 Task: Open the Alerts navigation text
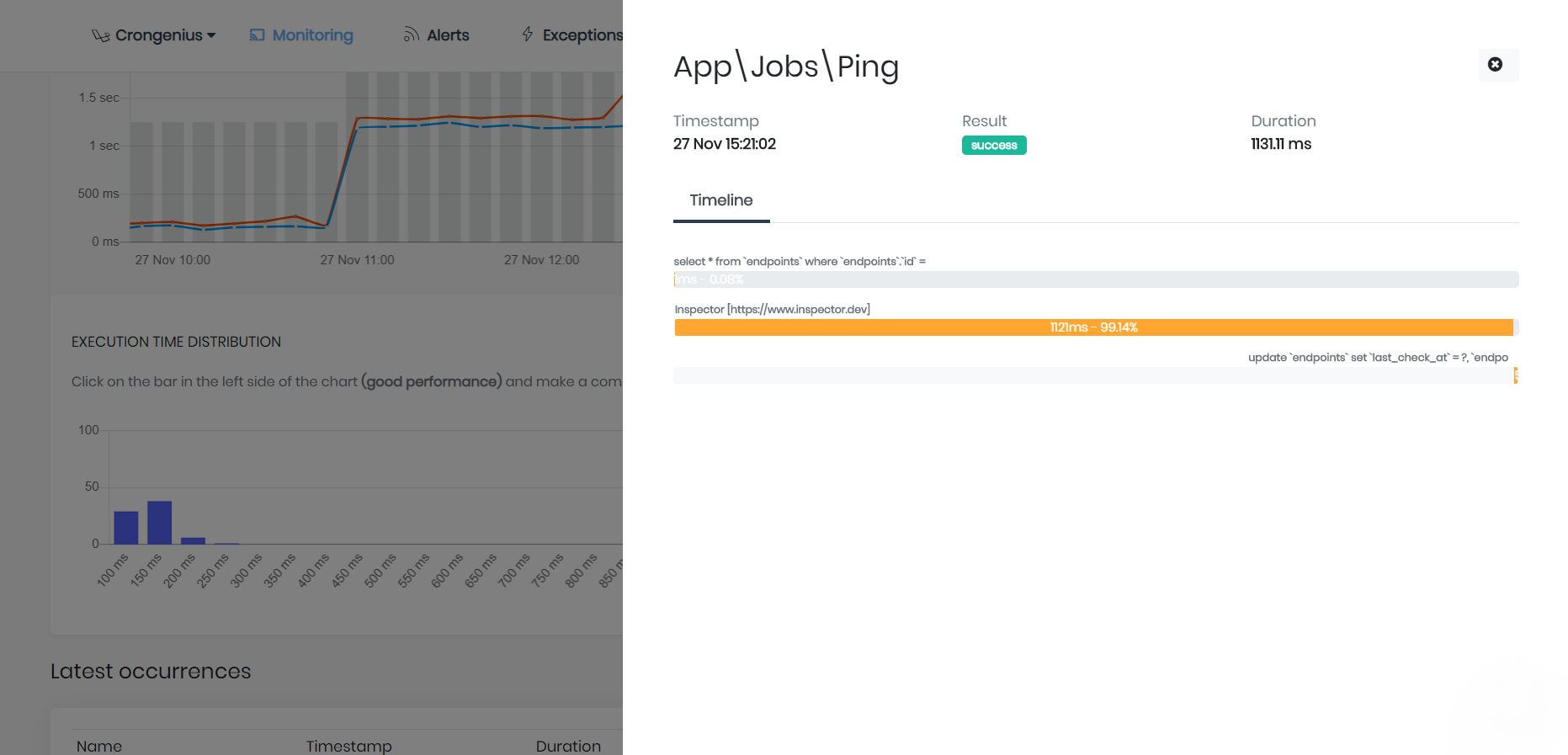(448, 35)
